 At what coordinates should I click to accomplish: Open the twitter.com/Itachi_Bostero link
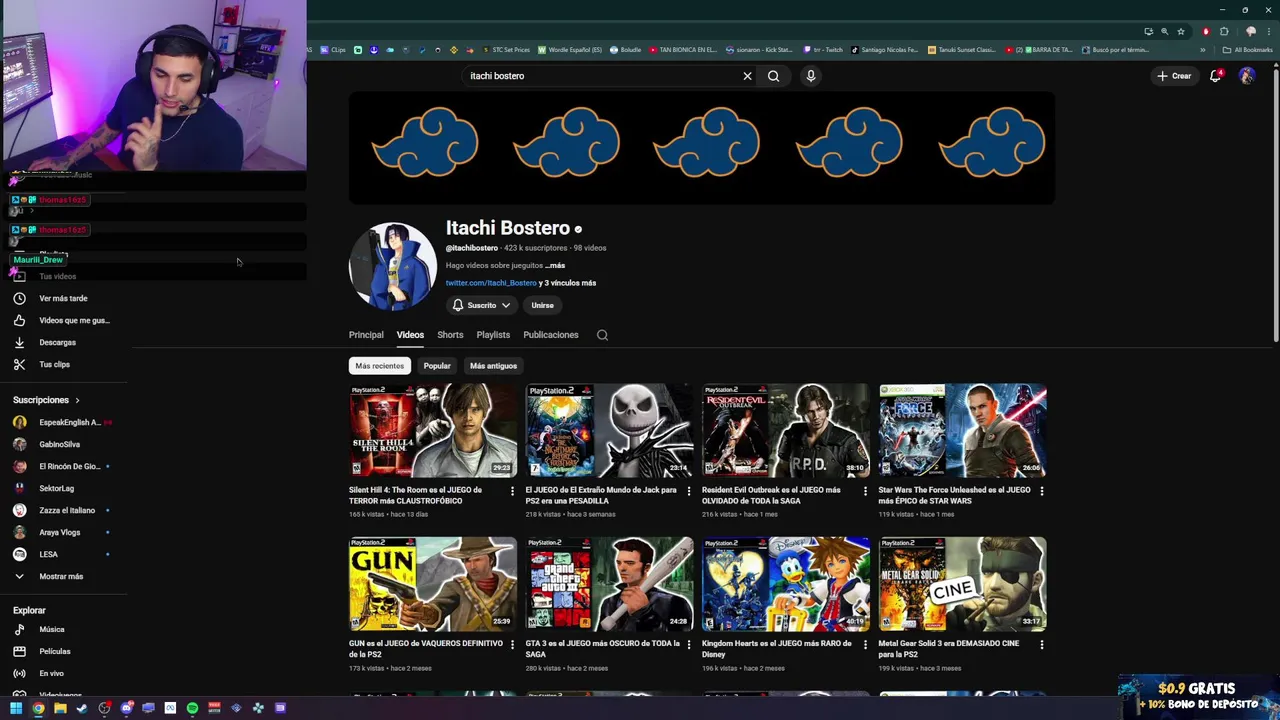click(x=491, y=283)
